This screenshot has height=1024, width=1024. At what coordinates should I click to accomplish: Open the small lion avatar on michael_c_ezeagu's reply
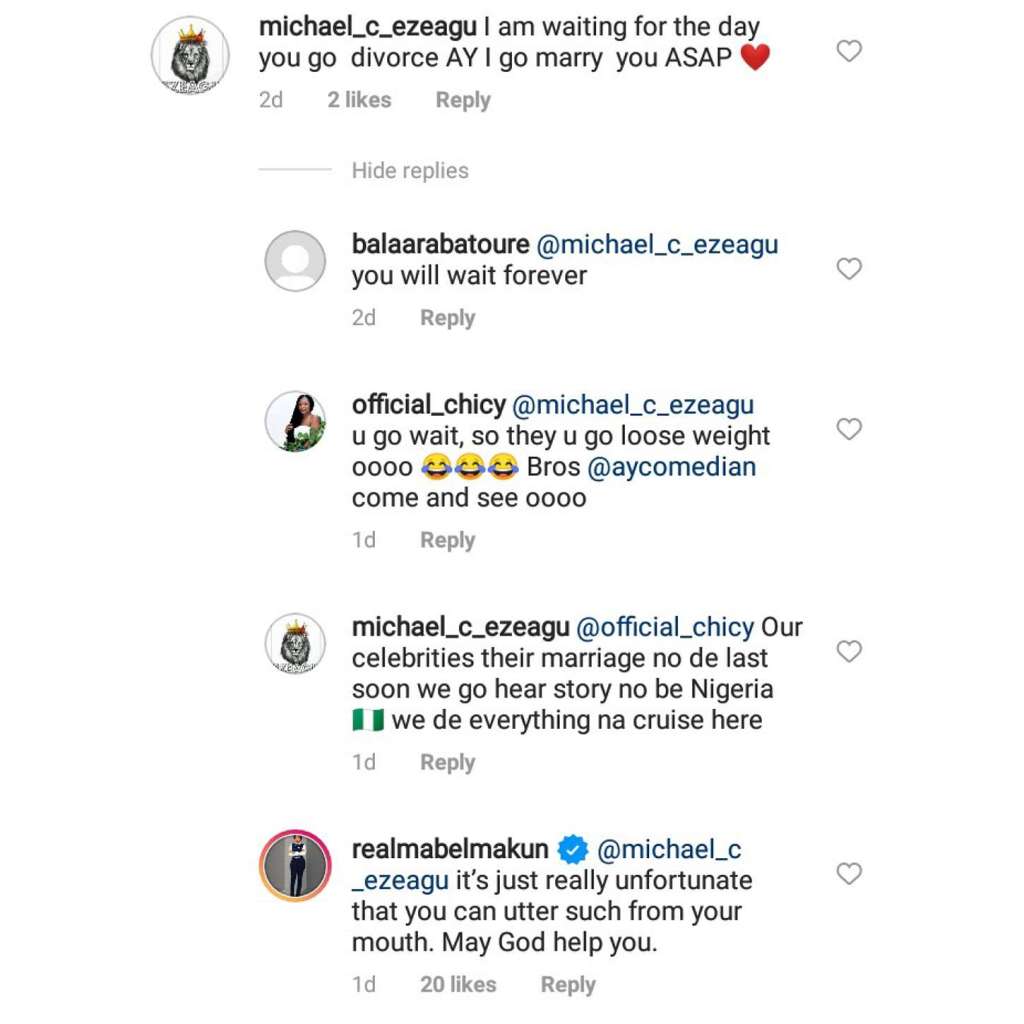pos(295,643)
